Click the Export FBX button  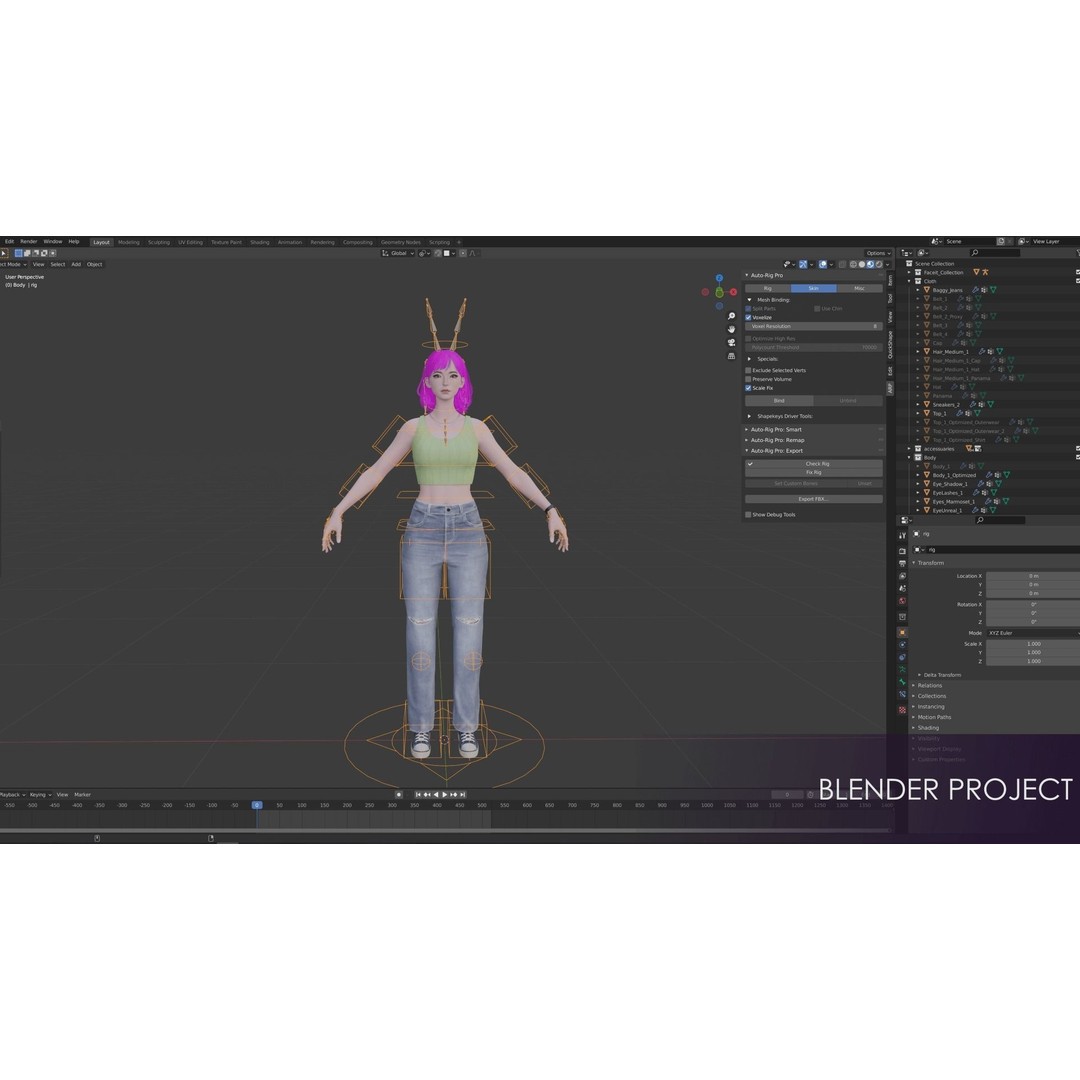coord(814,499)
